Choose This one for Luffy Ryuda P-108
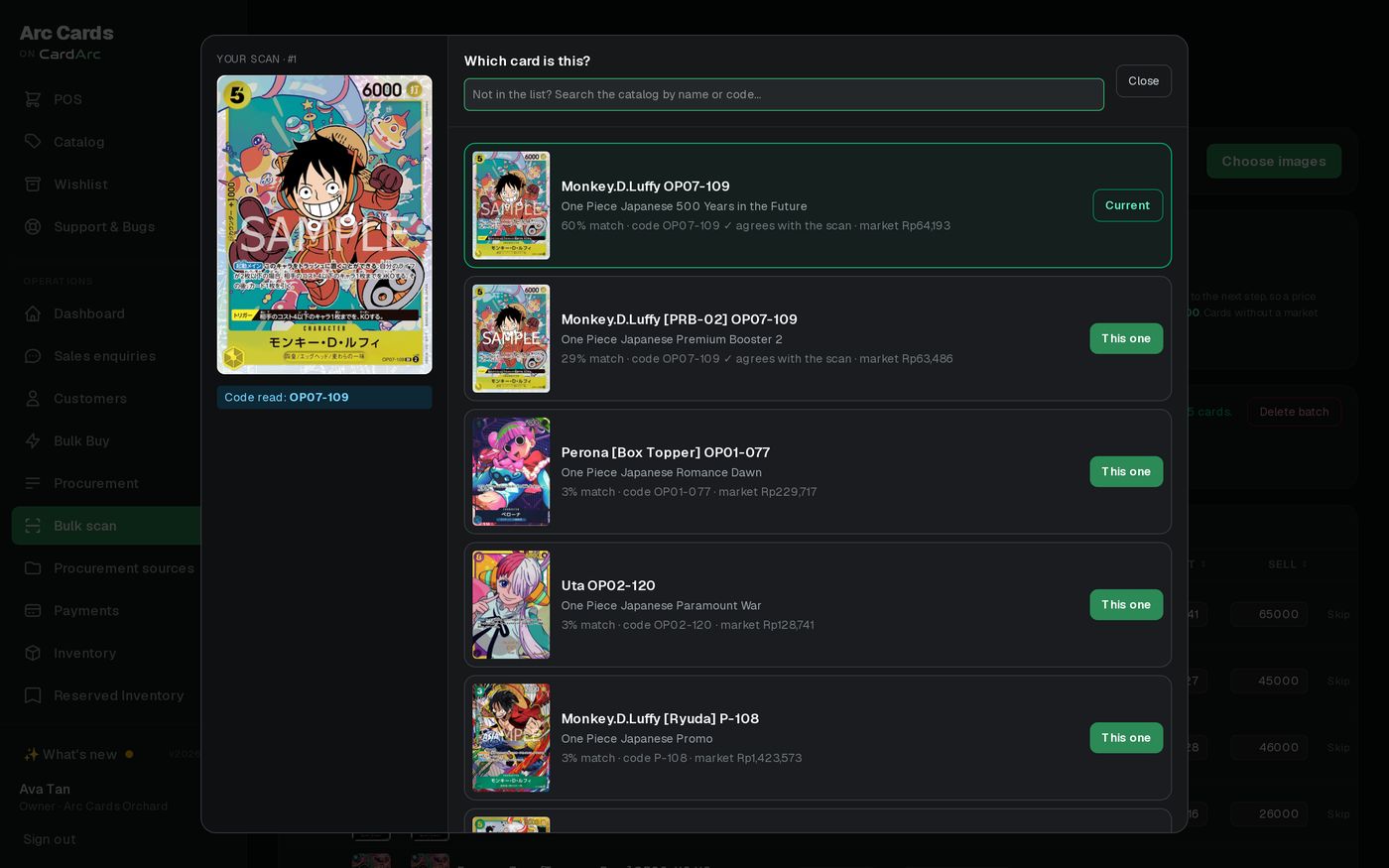This screenshot has width=1389, height=868. pyautogui.click(x=1126, y=737)
